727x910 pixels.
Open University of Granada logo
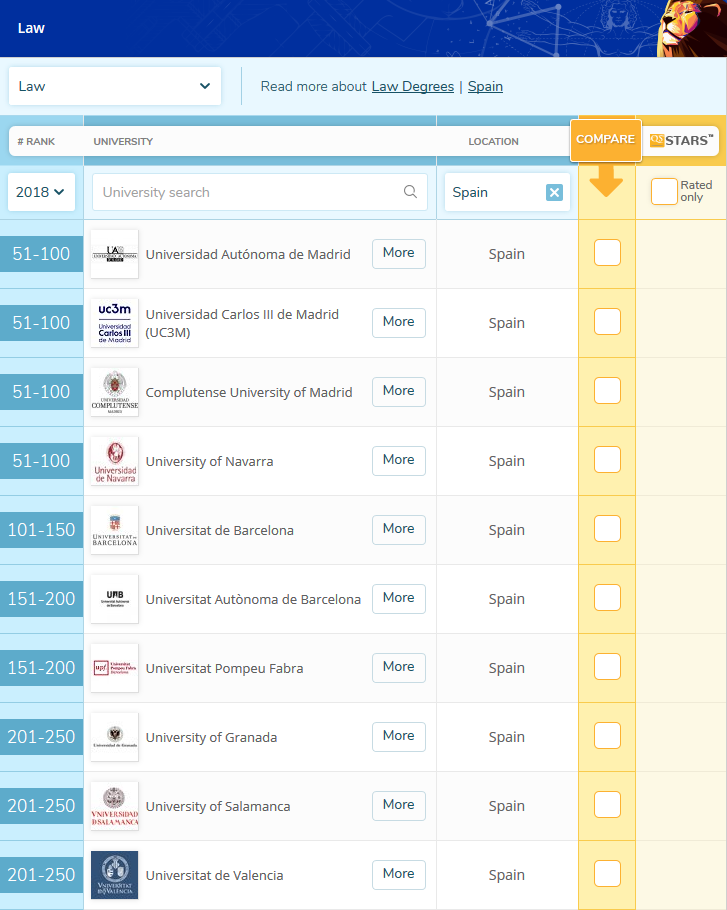(x=114, y=737)
